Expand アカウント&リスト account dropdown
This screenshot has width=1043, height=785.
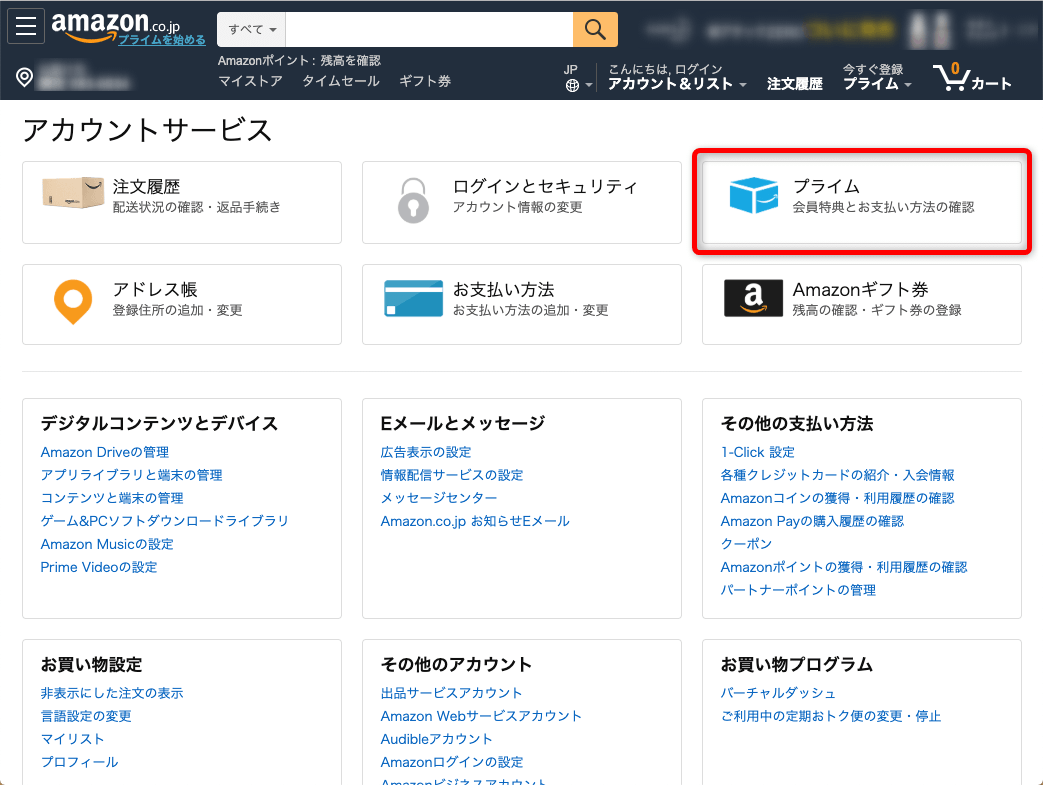677,84
